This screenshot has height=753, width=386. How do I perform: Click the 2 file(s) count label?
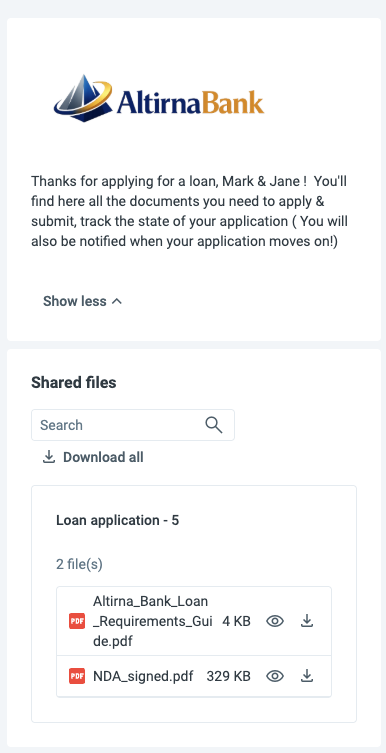pyautogui.click(x=79, y=564)
